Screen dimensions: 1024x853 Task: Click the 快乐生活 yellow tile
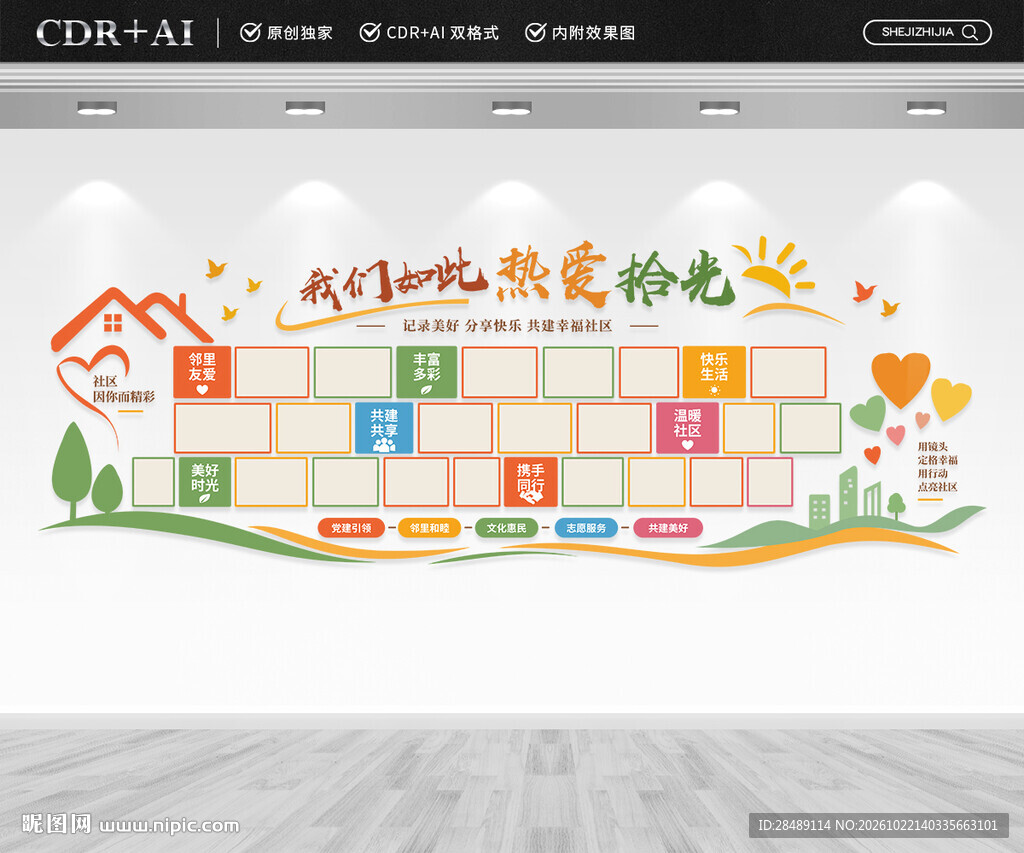714,372
